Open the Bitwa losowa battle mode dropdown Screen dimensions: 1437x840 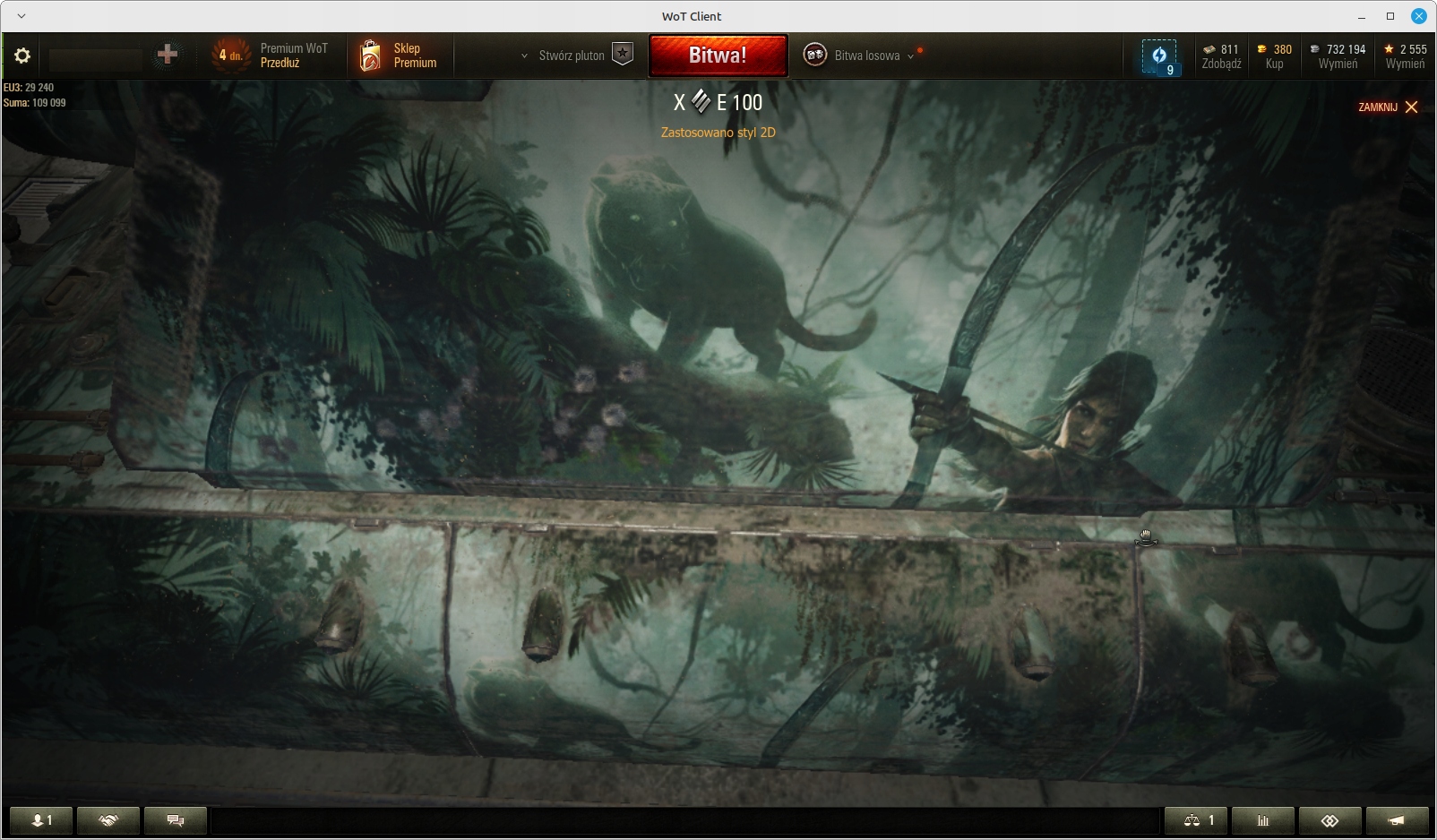point(874,56)
